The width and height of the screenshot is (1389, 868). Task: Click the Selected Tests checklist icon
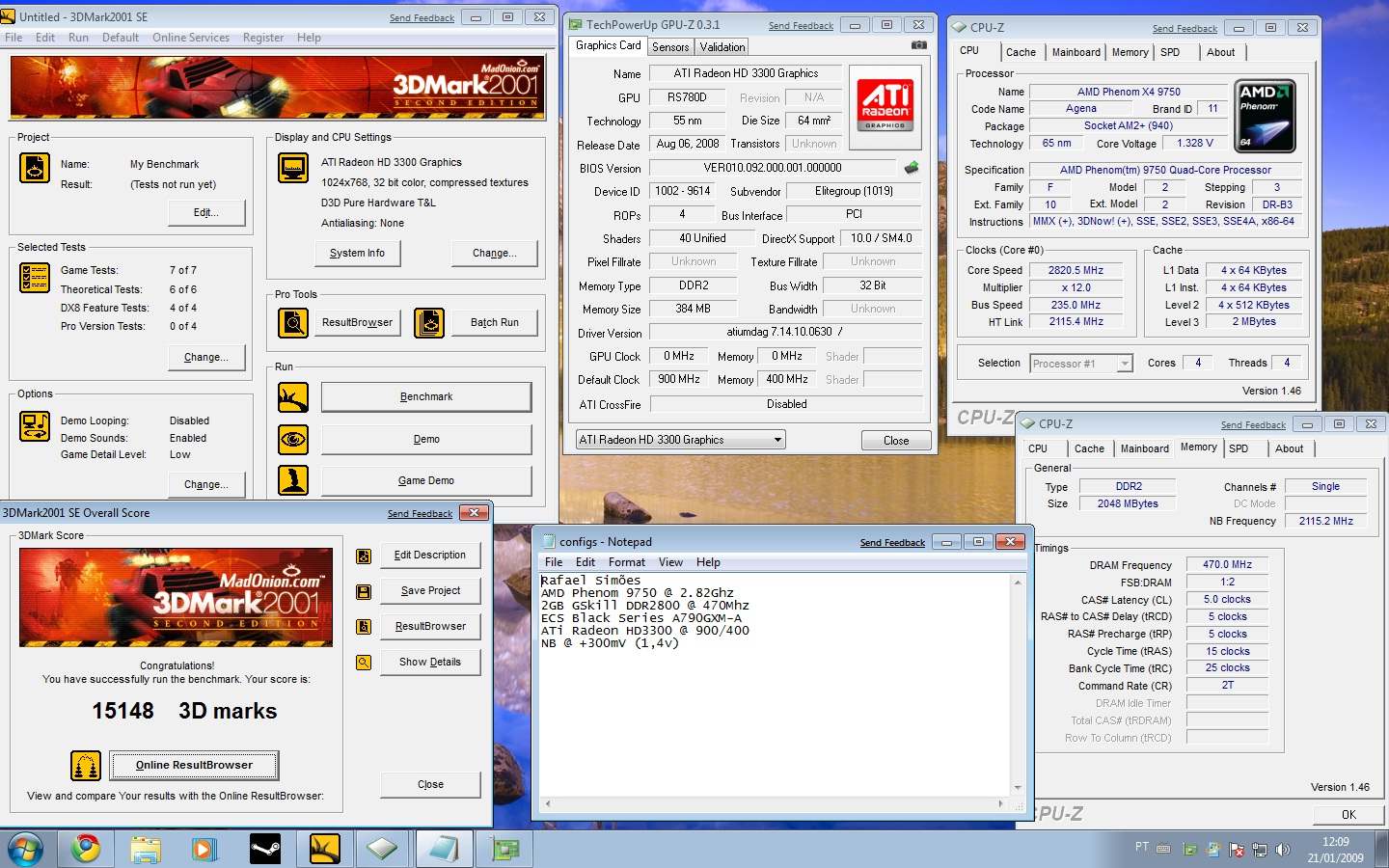[x=35, y=278]
